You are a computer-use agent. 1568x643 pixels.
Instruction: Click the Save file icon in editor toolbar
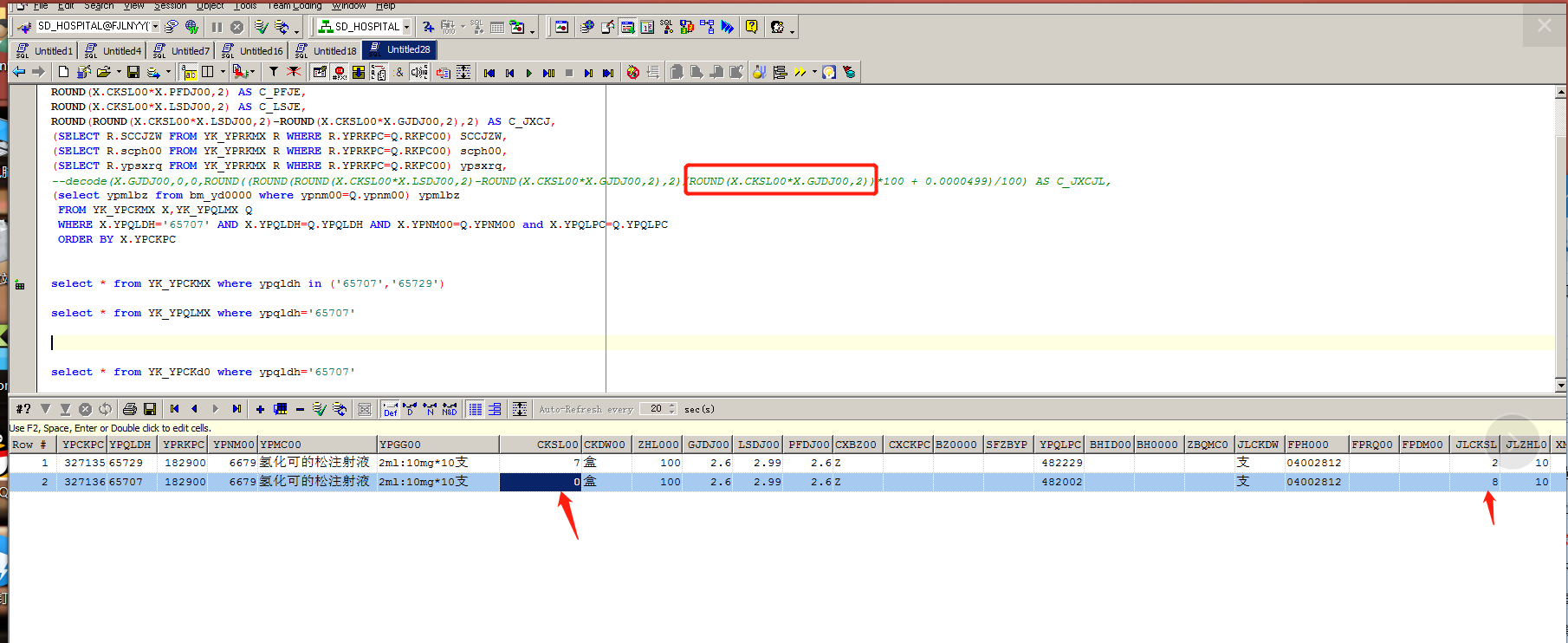point(133,72)
